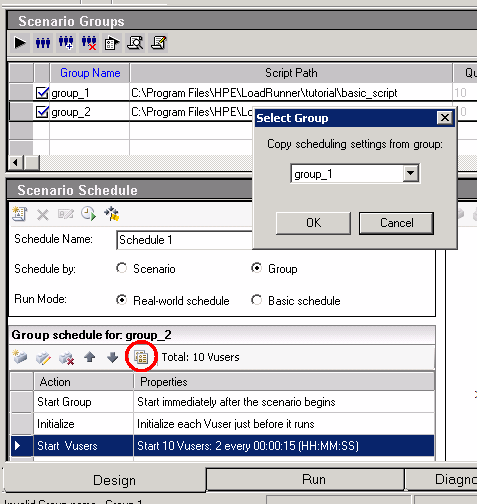This screenshot has width=477, height=504.
Task: Click red-circled copy schedule settings icon
Action: coord(141,357)
